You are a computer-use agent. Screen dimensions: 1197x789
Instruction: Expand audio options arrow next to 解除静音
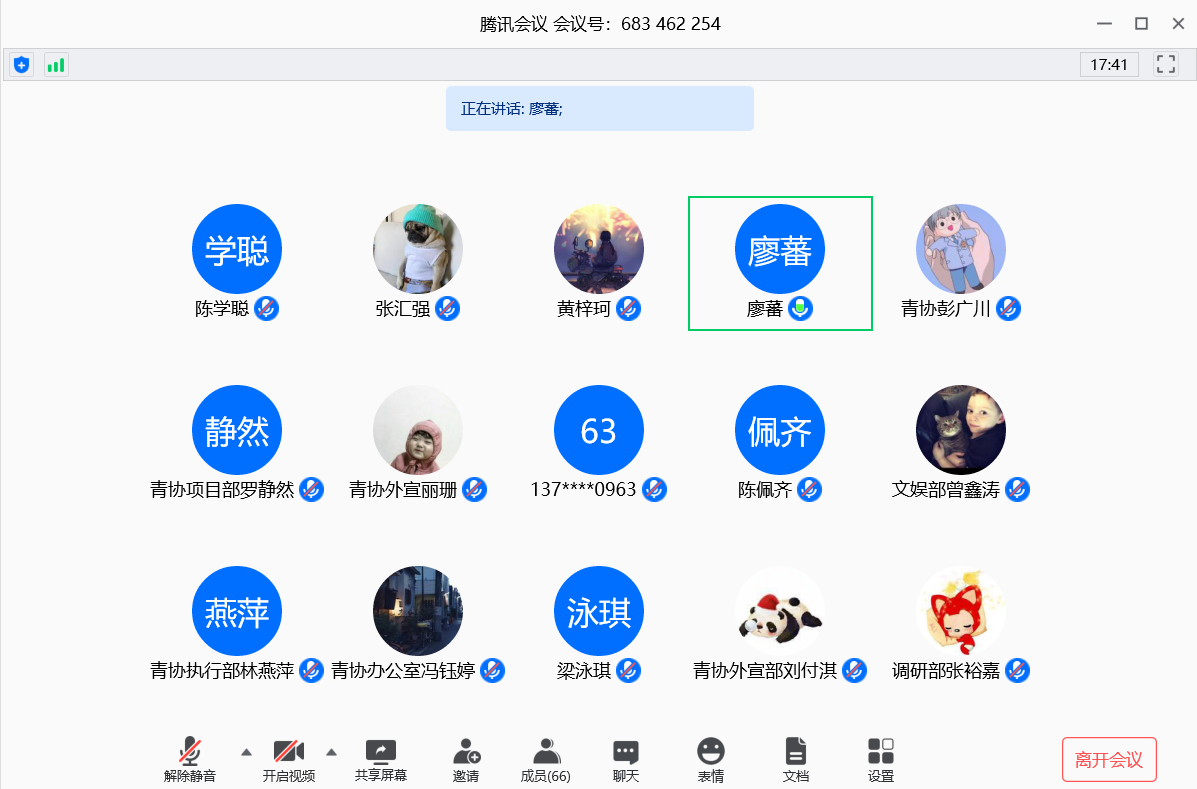[x=246, y=752]
